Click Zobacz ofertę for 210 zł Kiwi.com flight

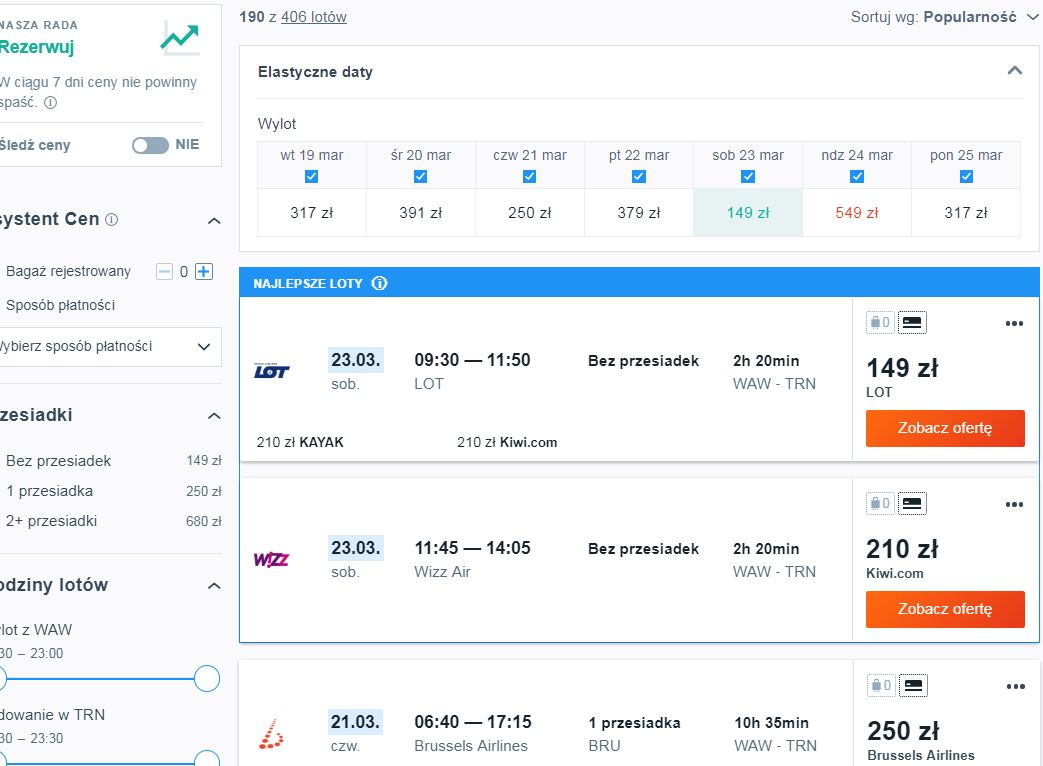[x=945, y=609]
